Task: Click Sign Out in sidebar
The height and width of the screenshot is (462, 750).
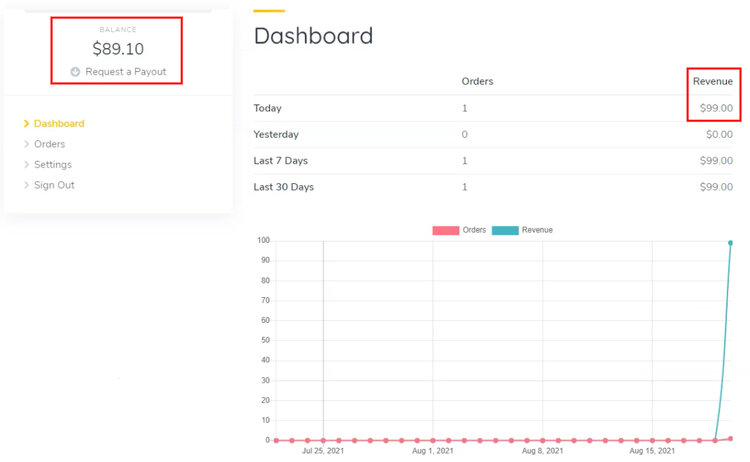Action: click(54, 185)
